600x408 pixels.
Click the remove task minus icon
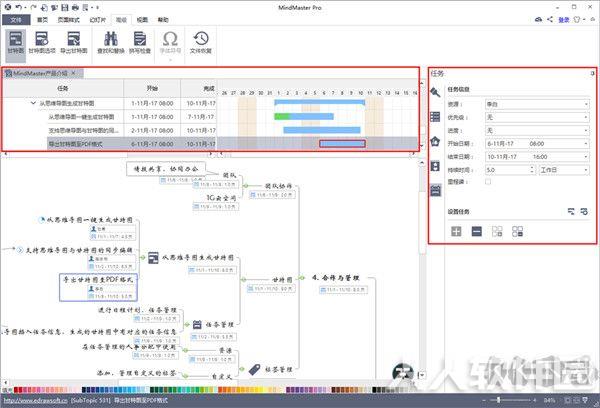point(477,231)
